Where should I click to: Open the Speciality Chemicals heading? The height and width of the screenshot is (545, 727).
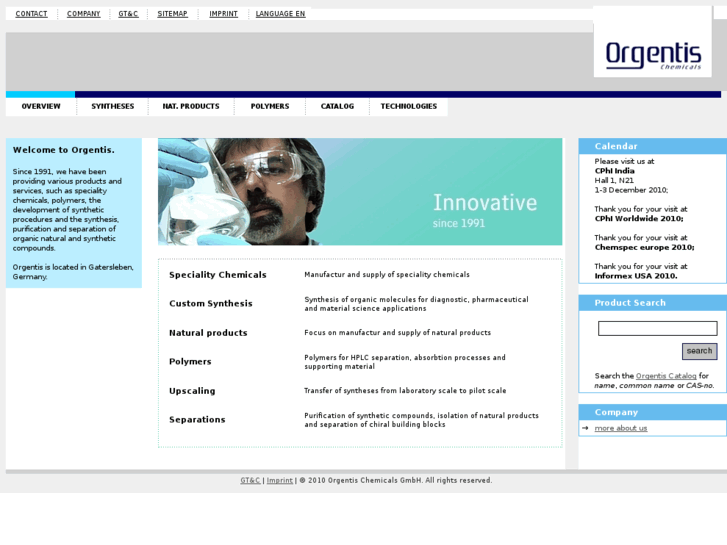pos(218,275)
